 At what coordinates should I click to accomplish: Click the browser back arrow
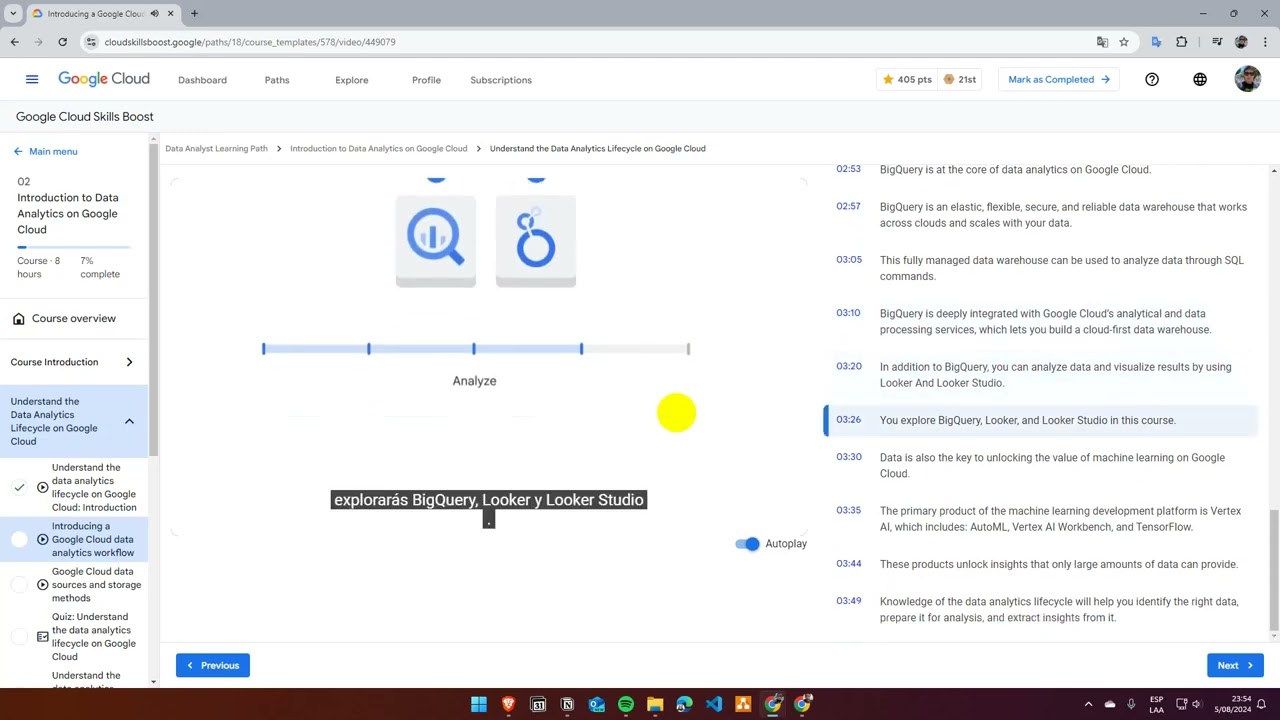[x=15, y=42]
